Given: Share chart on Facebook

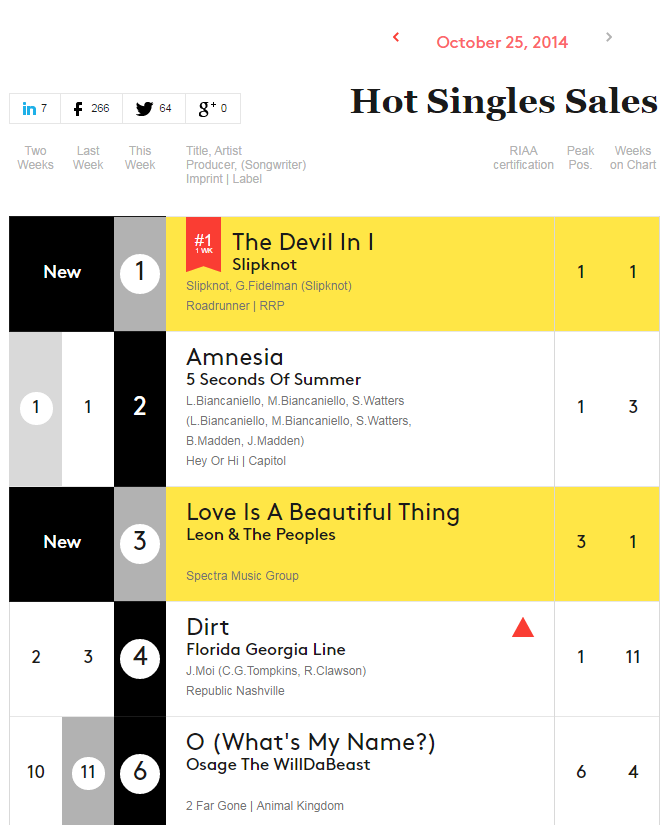Looking at the screenshot, I should [x=92, y=108].
